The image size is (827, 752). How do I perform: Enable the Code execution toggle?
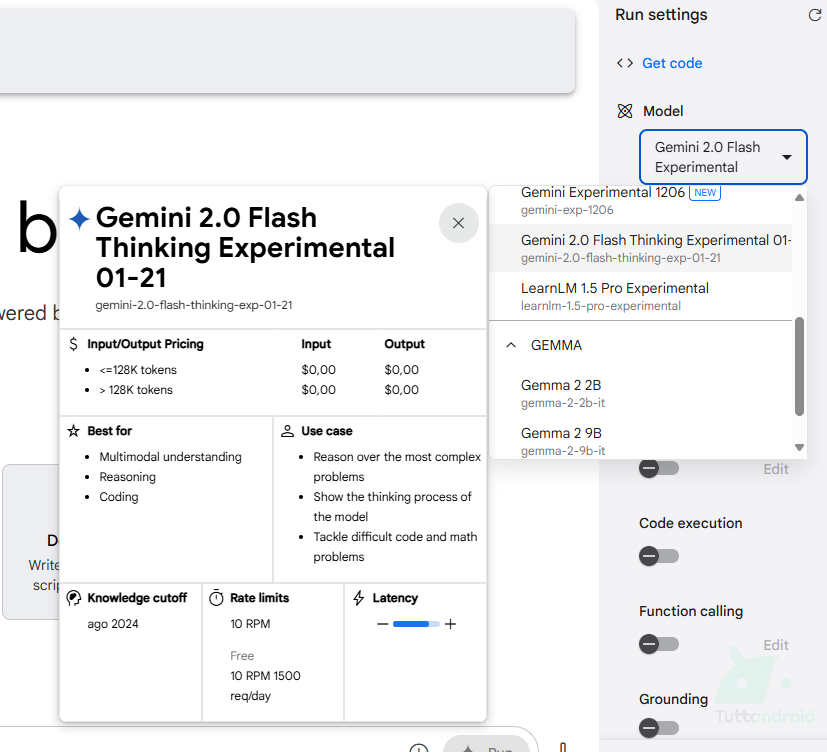tap(659, 556)
